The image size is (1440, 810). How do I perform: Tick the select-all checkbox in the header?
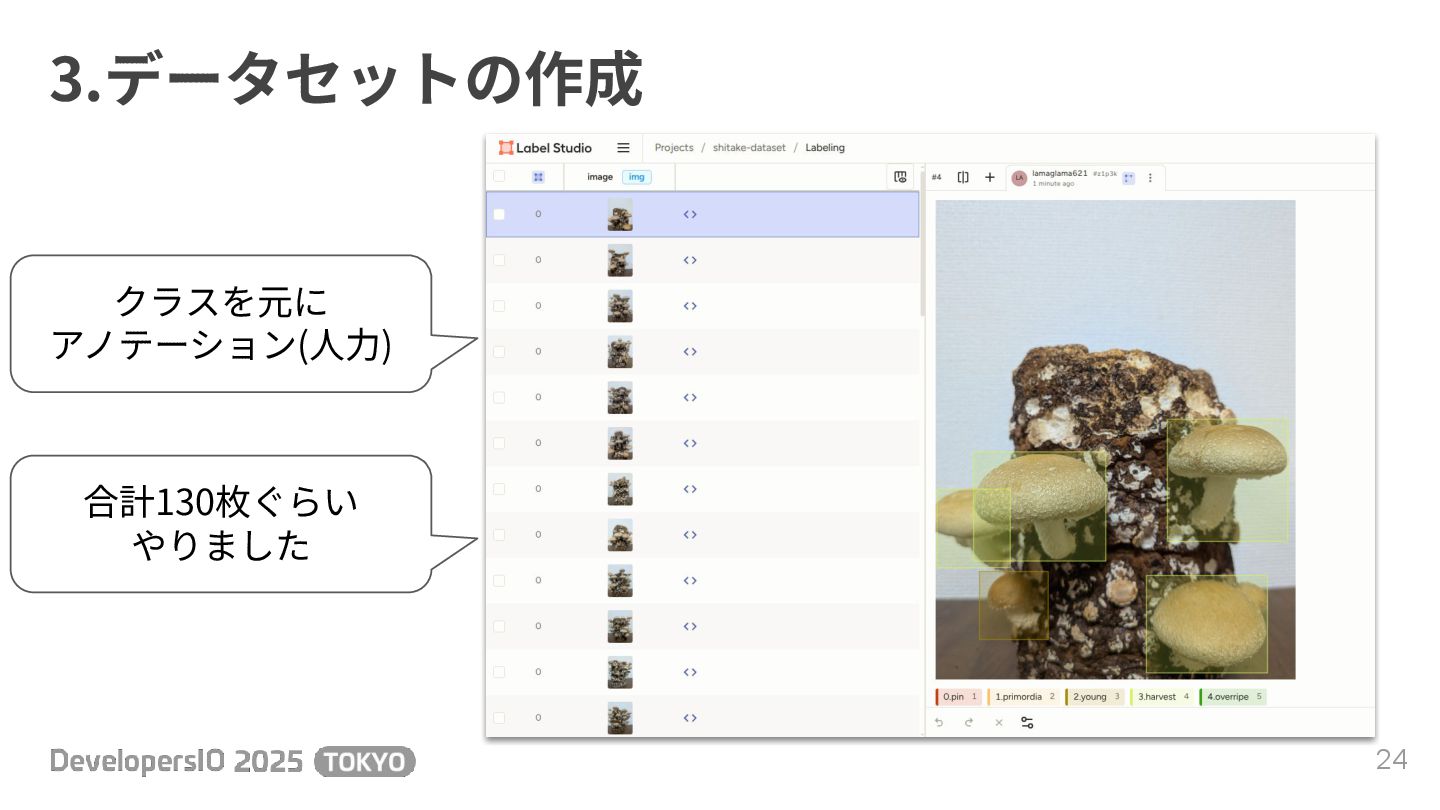499,177
